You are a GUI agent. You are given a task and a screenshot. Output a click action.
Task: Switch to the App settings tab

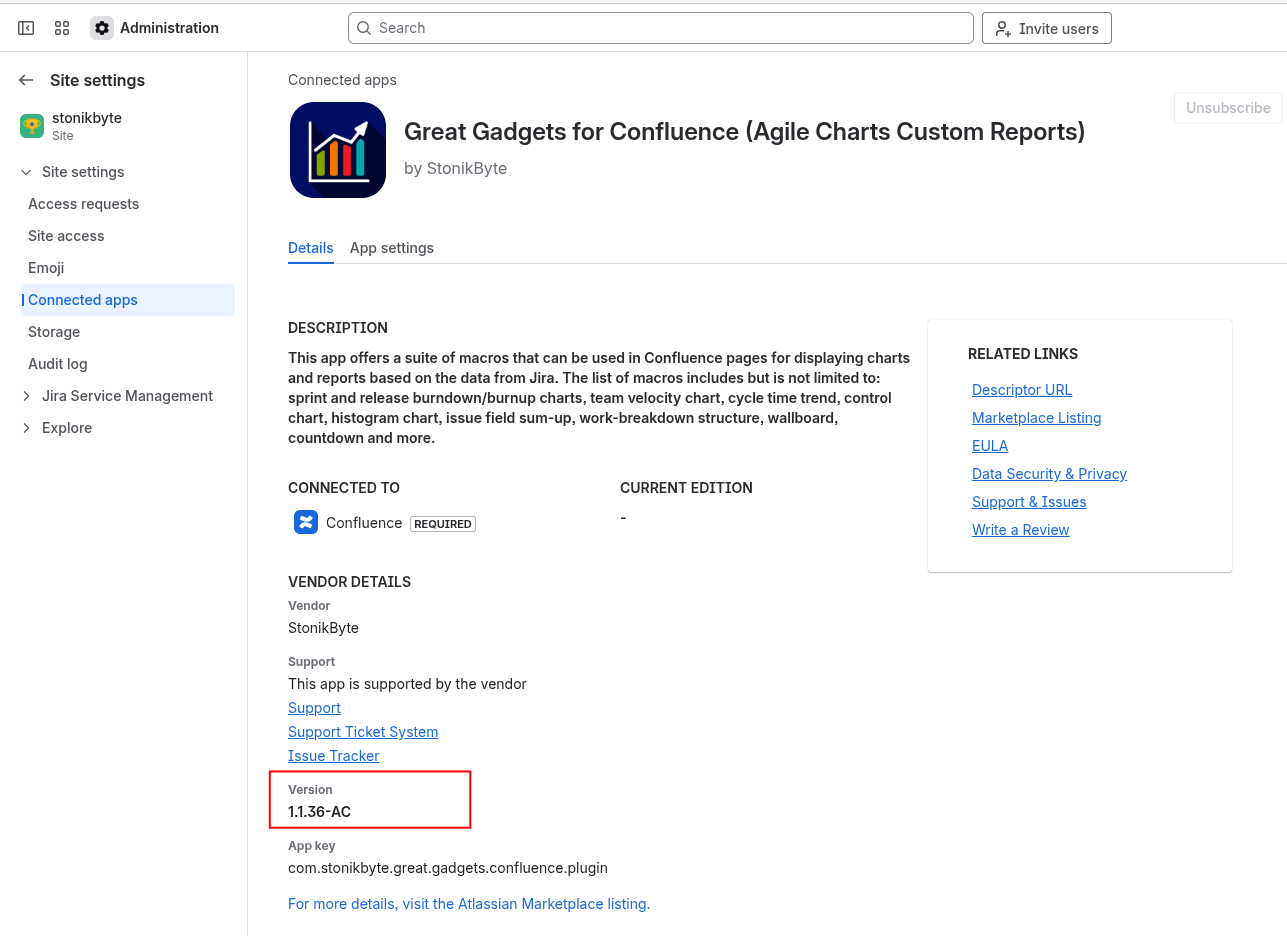[x=391, y=248]
